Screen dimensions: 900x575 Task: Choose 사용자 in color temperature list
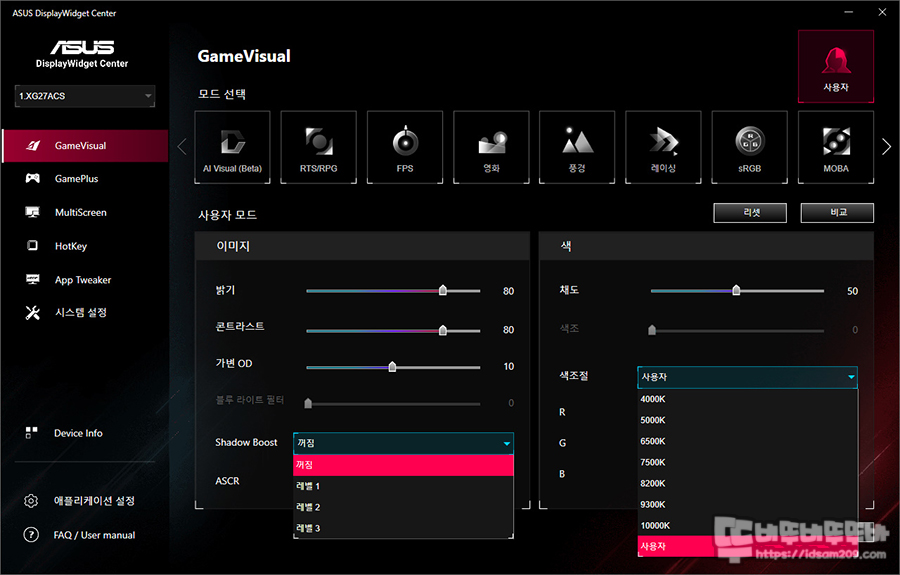pyautogui.click(x=747, y=546)
